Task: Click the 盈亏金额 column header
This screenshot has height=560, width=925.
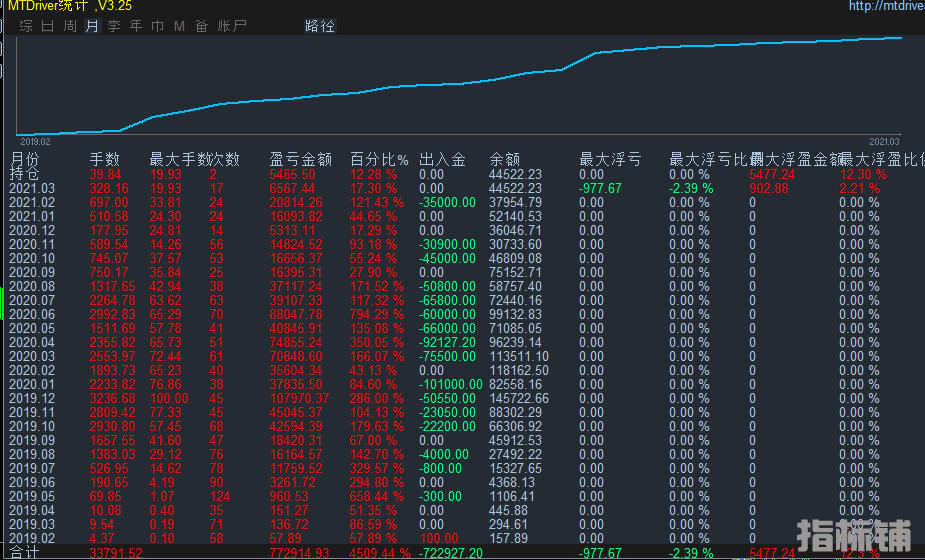Action: [300, 159]
